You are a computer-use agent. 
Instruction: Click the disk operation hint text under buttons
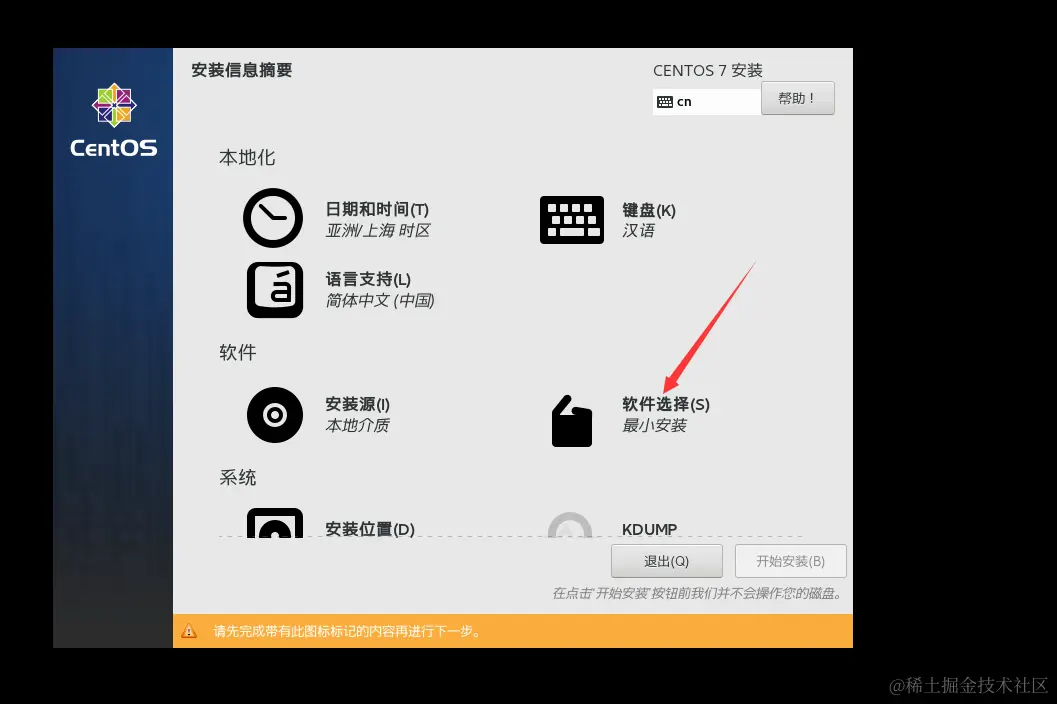(697, 593)
